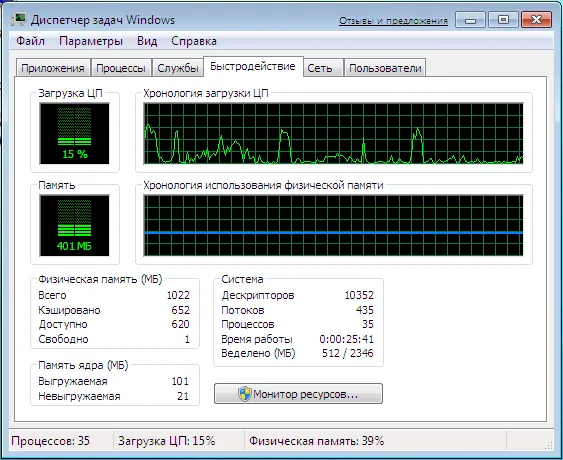
Task: Open the Монитор ресурсов button
Action: (x=298, y=394)
